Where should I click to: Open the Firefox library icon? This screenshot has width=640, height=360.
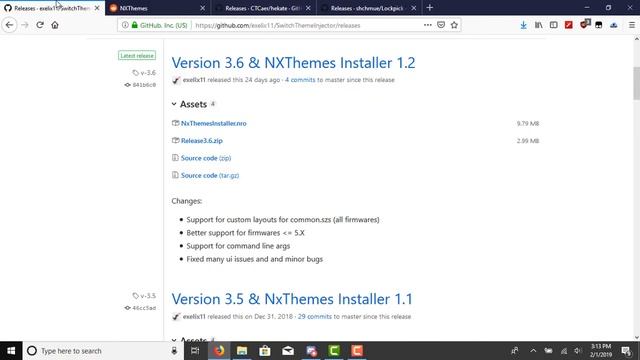point(538,25)
